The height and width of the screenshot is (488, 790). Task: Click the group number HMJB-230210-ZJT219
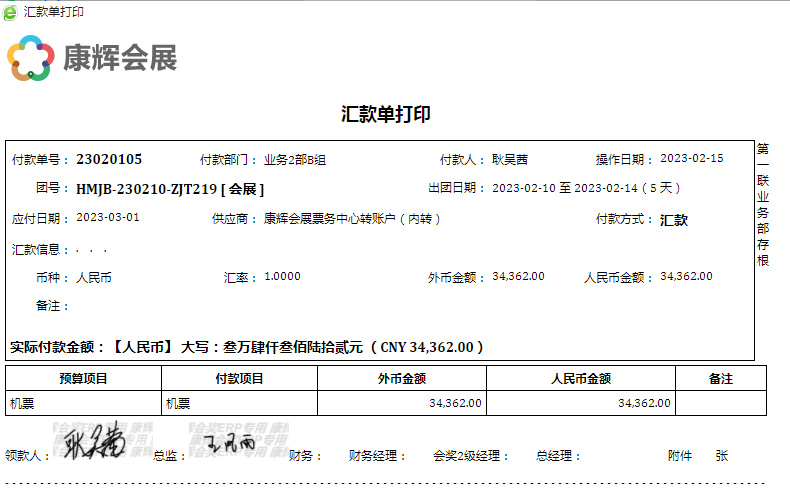click(146, 188)
